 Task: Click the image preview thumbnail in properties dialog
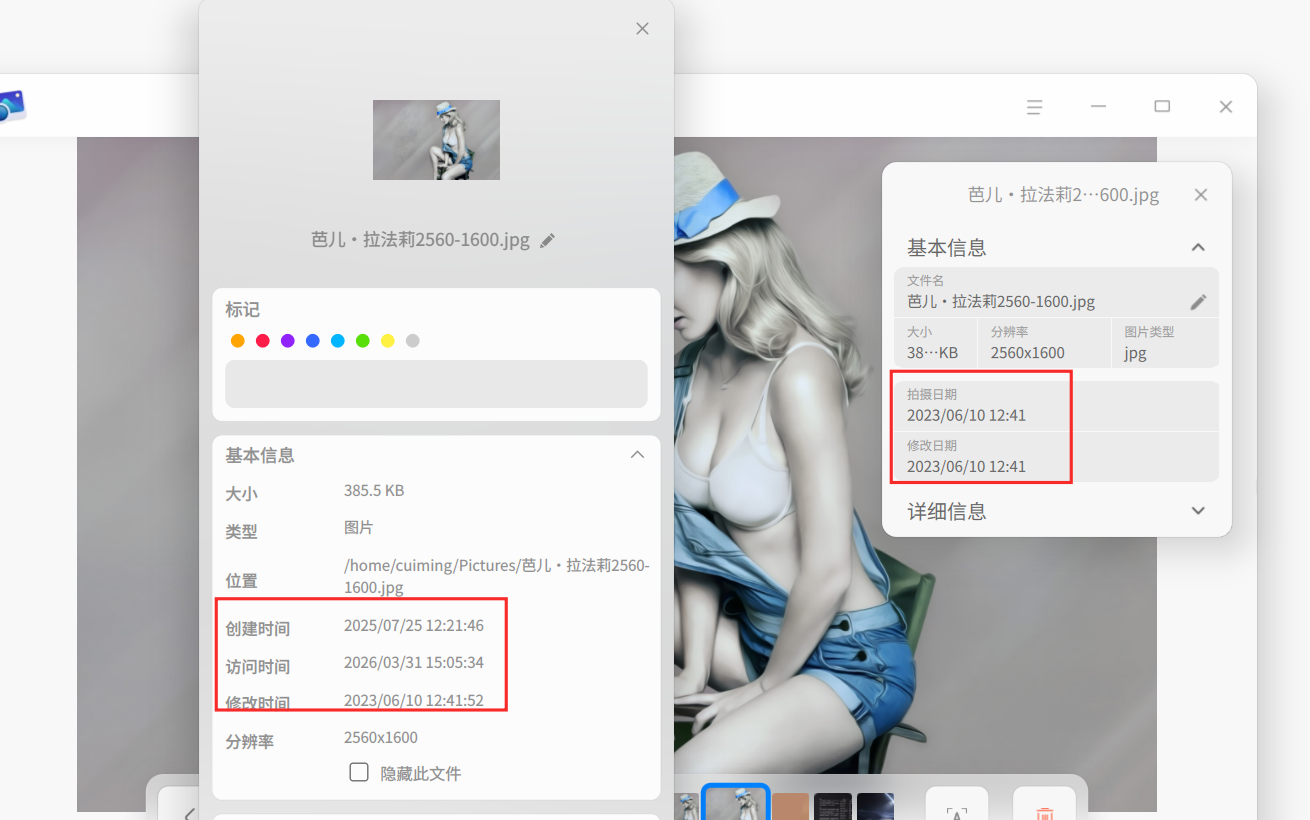pyautogui.click(x=436, y=140)
